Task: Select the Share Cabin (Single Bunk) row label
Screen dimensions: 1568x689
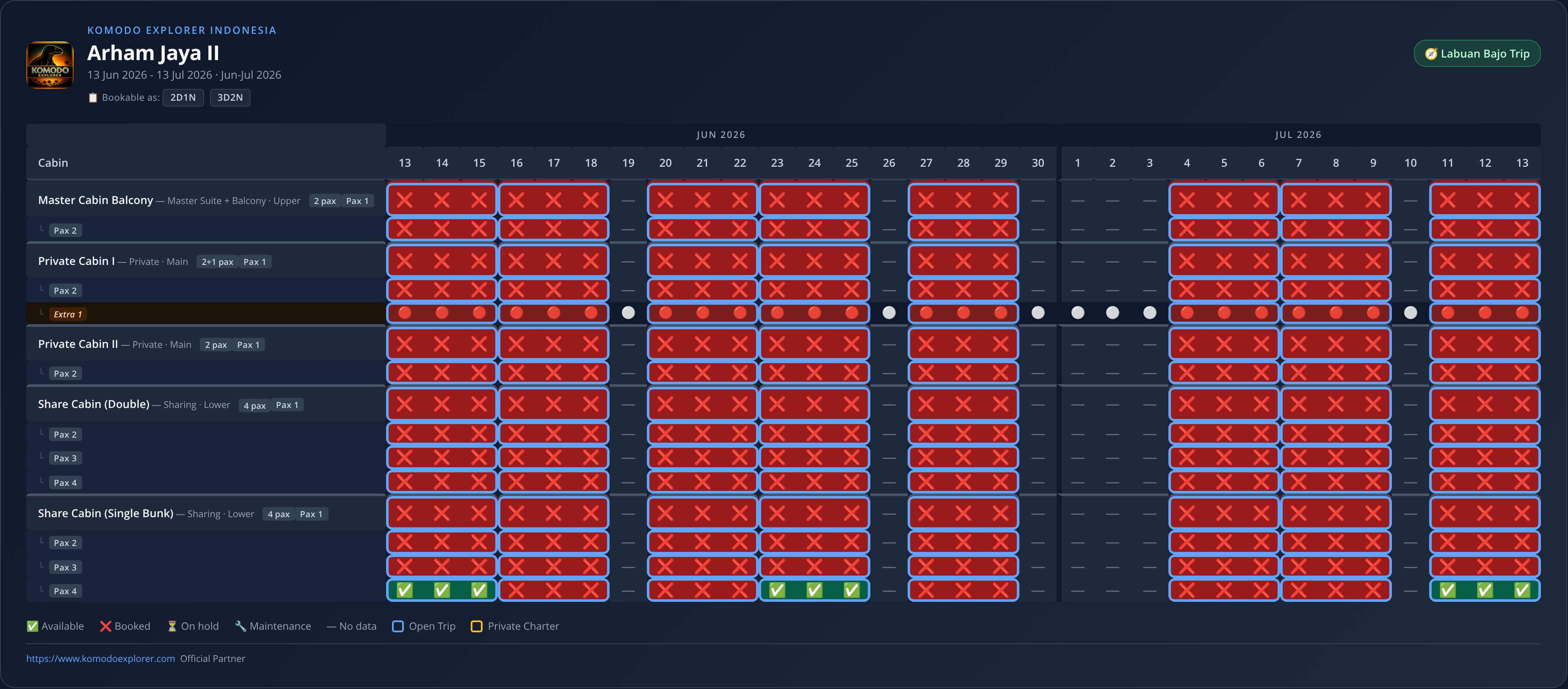Action: (x=105, y=513)
